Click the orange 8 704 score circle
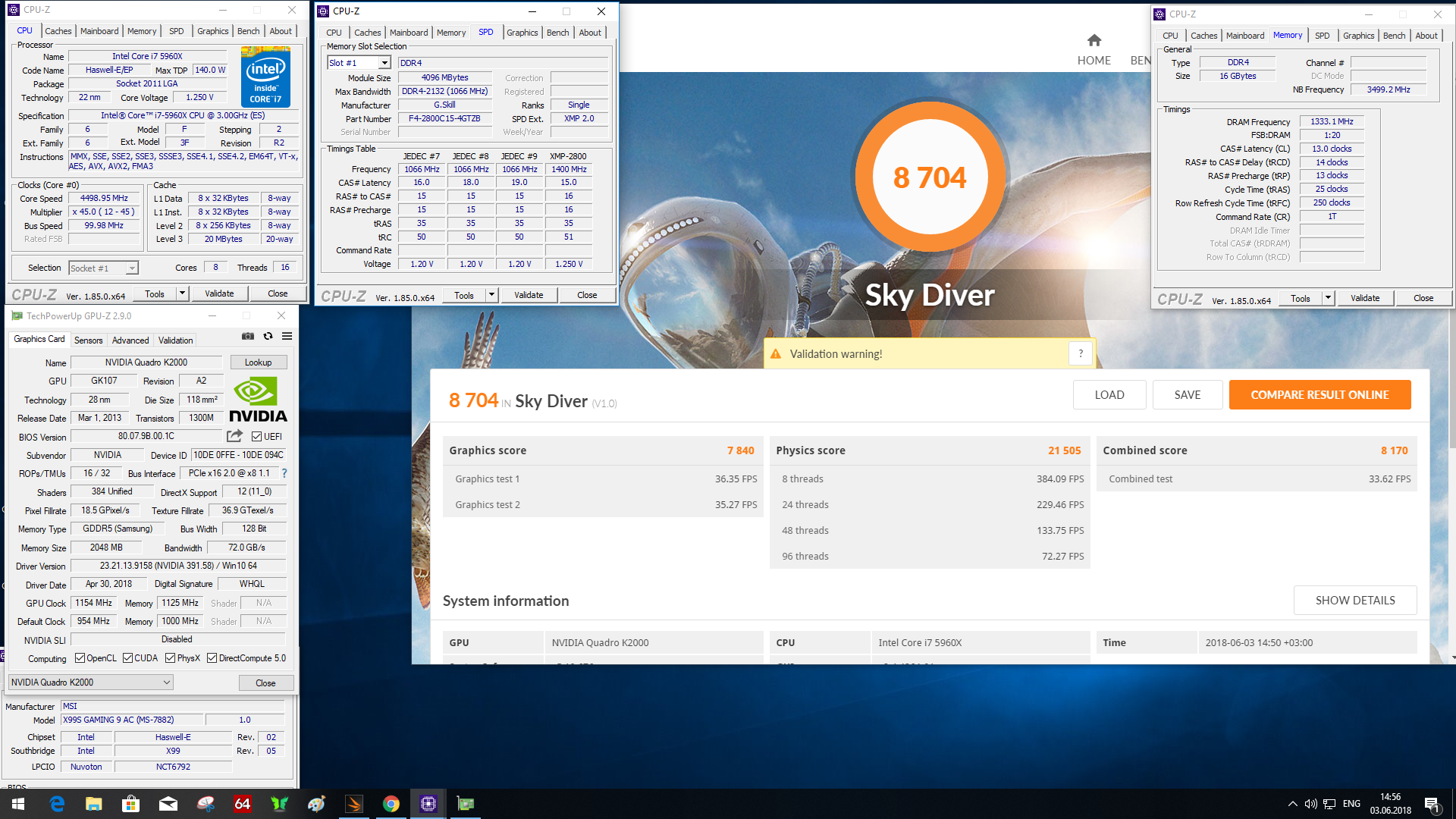The height and width of the screenshot is (819, 1456). tap(930, 177)
